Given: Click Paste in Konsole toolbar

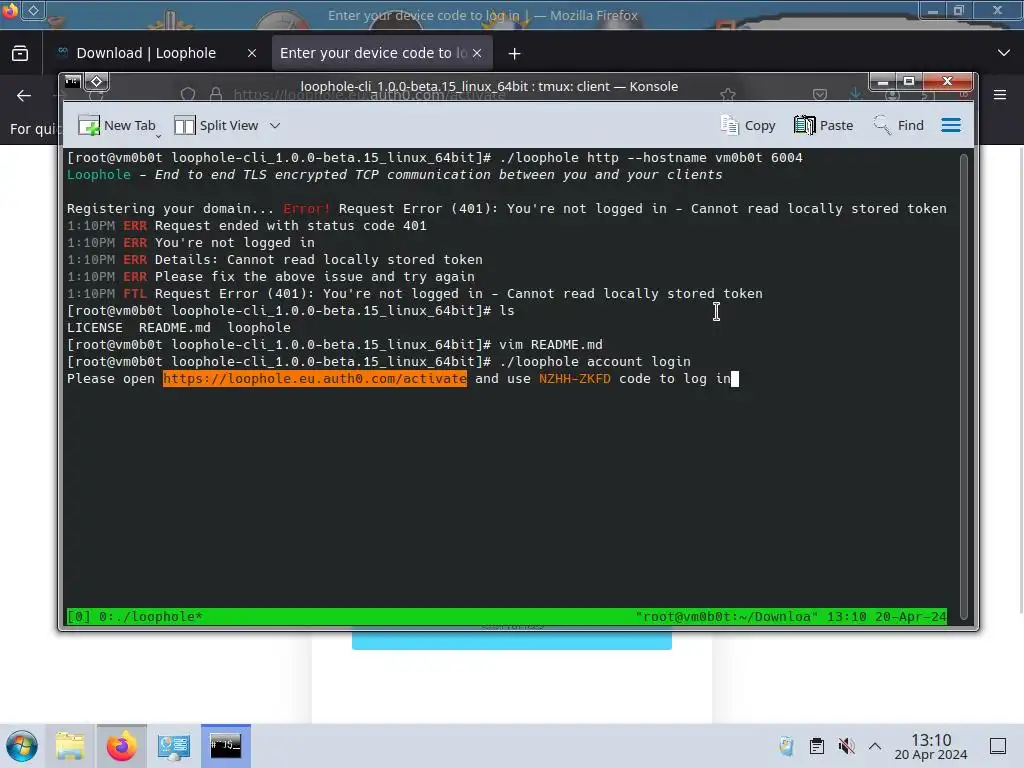Looking at the screenshot, I should point(824,125).
